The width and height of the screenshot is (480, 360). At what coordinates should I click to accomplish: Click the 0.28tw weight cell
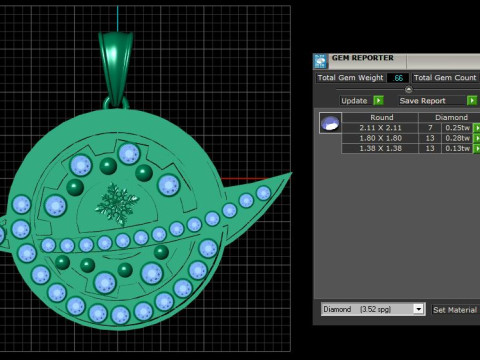[x=457, y=138]
